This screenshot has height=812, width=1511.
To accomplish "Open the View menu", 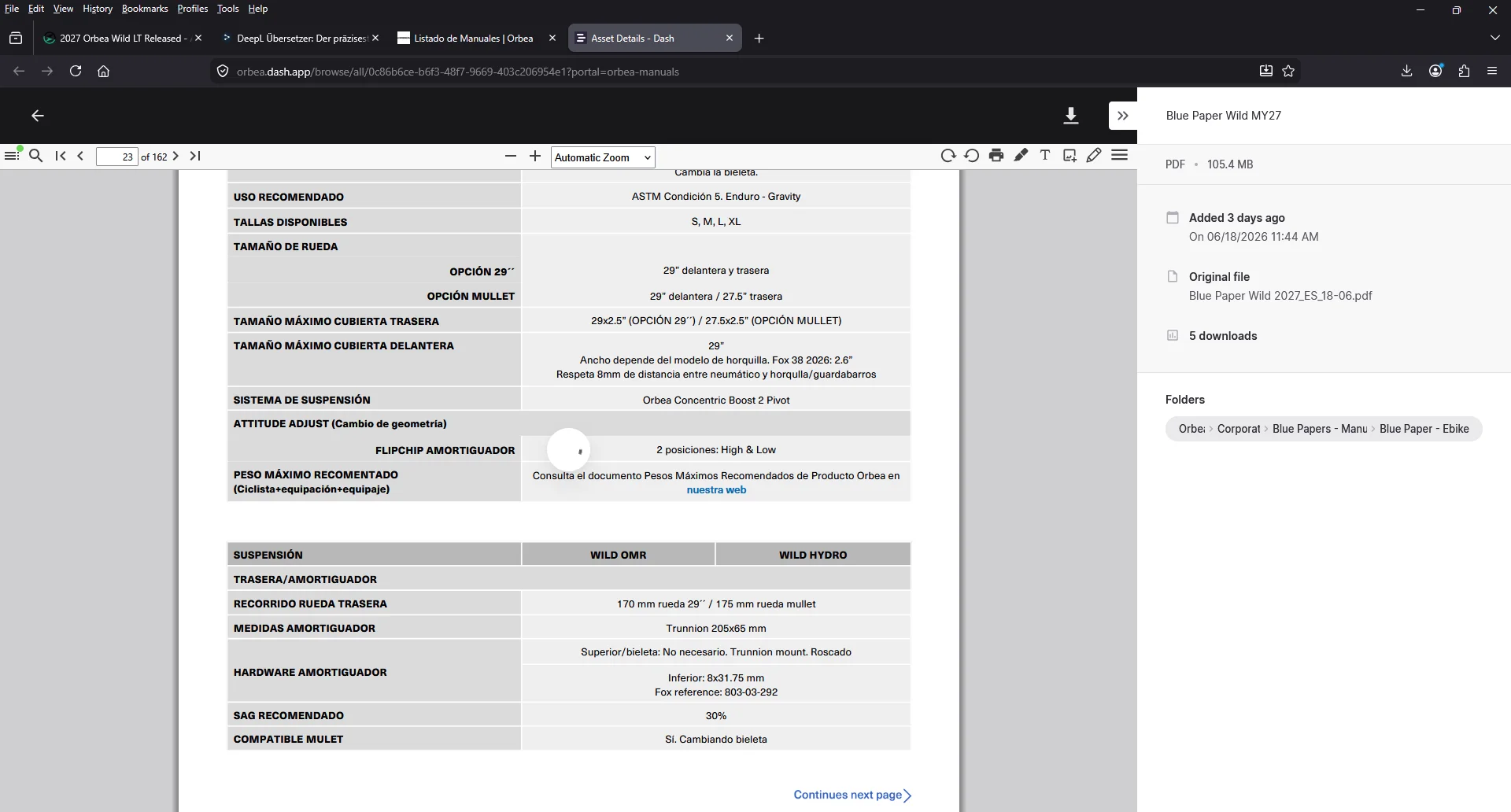I will (63, 9).
